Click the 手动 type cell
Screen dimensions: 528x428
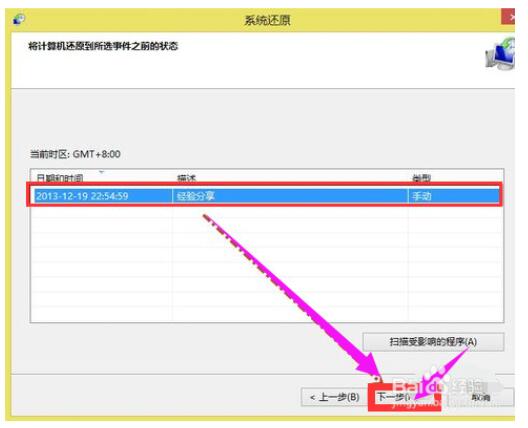coord(422,196)
